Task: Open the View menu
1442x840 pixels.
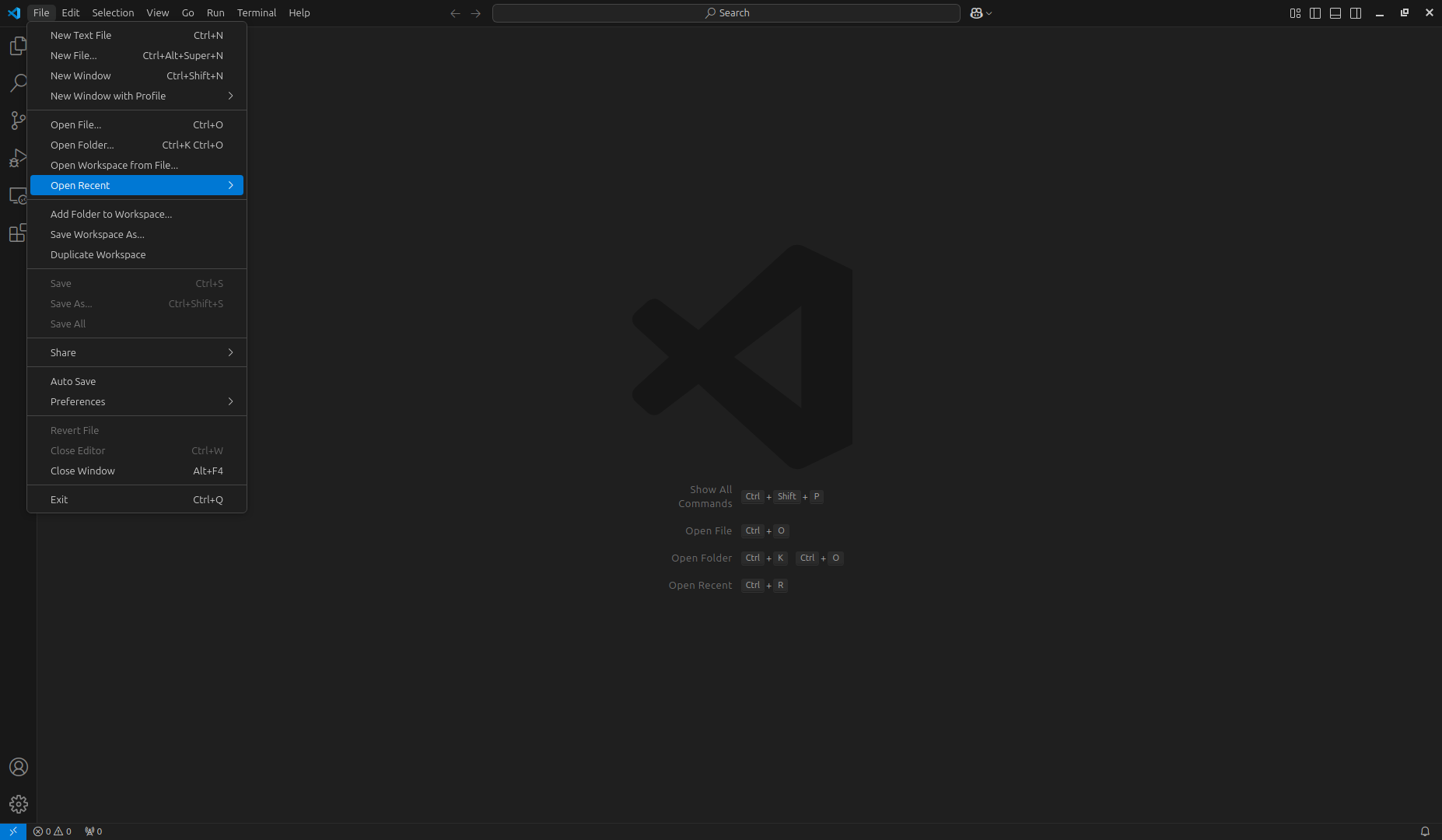Action: [158, 13]
